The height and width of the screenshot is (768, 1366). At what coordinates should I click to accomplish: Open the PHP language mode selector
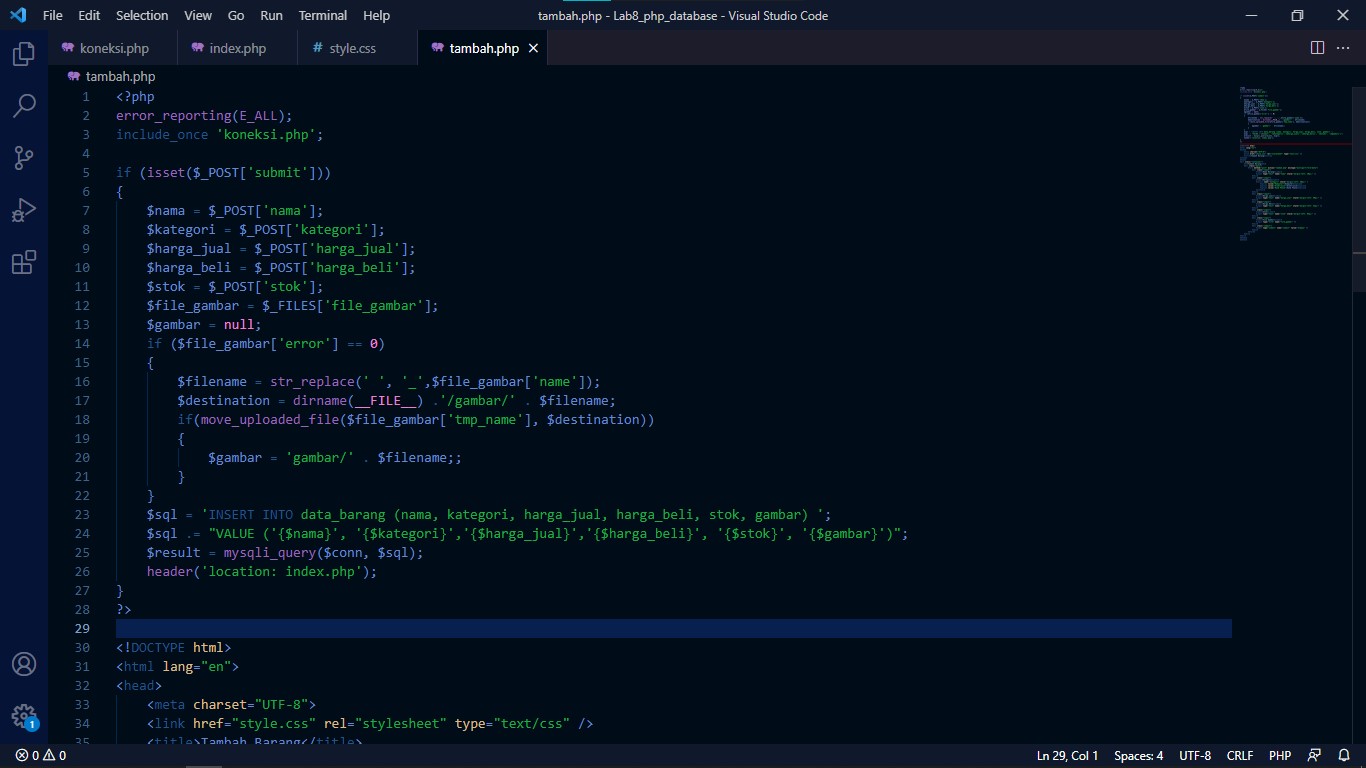click(1279, 755)
